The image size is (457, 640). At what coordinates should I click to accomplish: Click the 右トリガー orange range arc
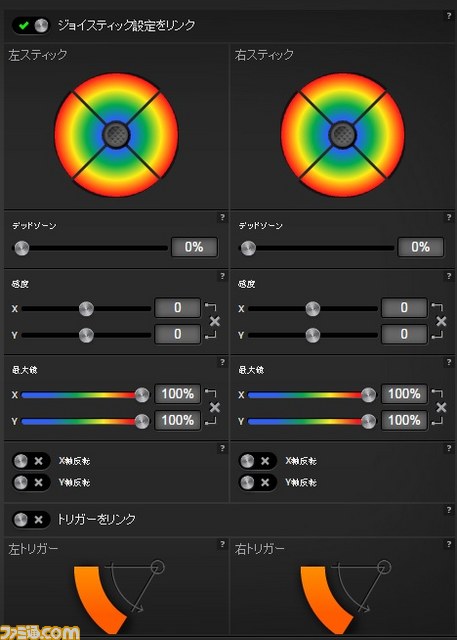click(324, 600)
